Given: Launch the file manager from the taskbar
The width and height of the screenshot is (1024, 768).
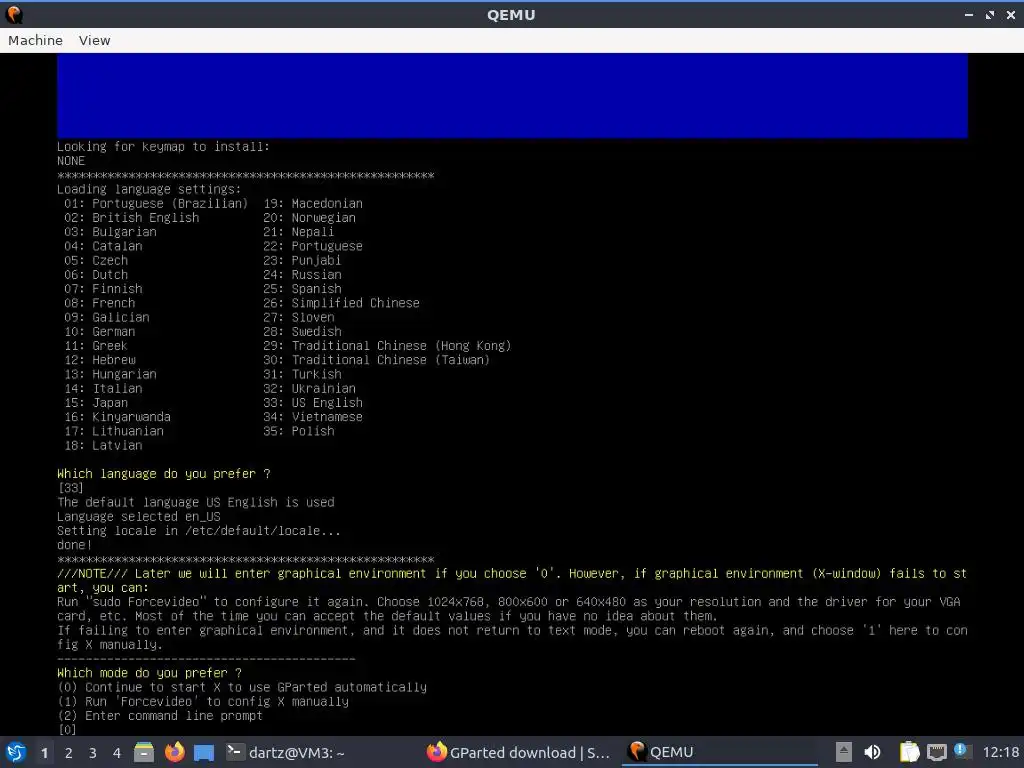Looking at the screenshot, I should [144, 752].
